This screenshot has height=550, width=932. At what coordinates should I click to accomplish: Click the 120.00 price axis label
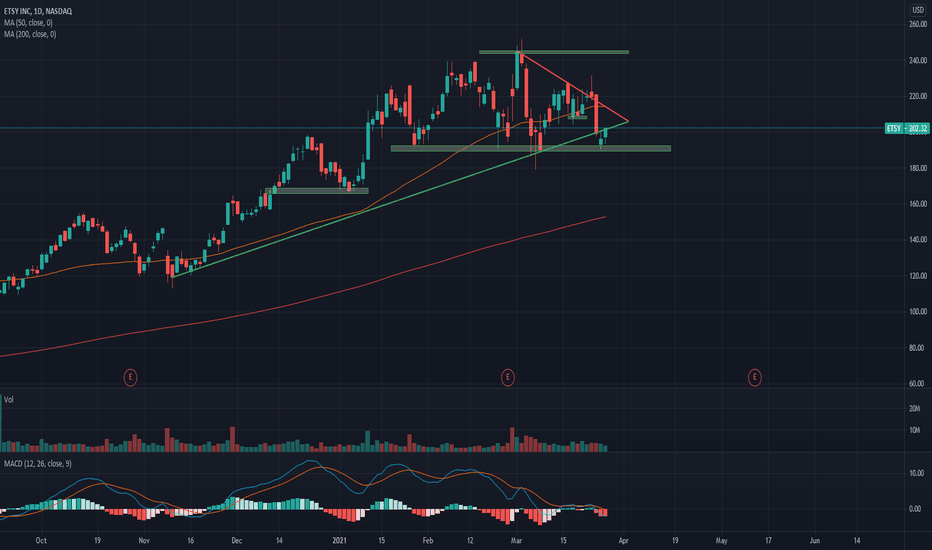click(x=918, y=276)
